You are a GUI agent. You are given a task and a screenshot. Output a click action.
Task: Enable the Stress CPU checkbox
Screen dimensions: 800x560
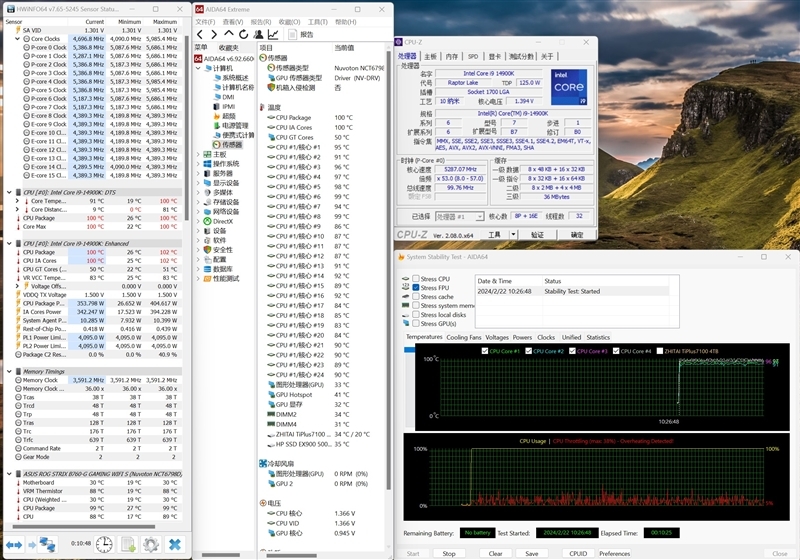tap(415, 279)
